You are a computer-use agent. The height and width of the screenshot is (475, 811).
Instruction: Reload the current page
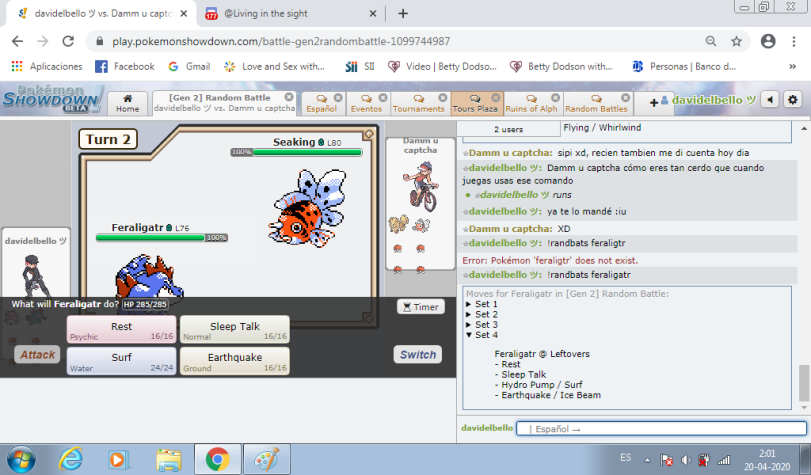pyautogui.click(x=68, y=41)
